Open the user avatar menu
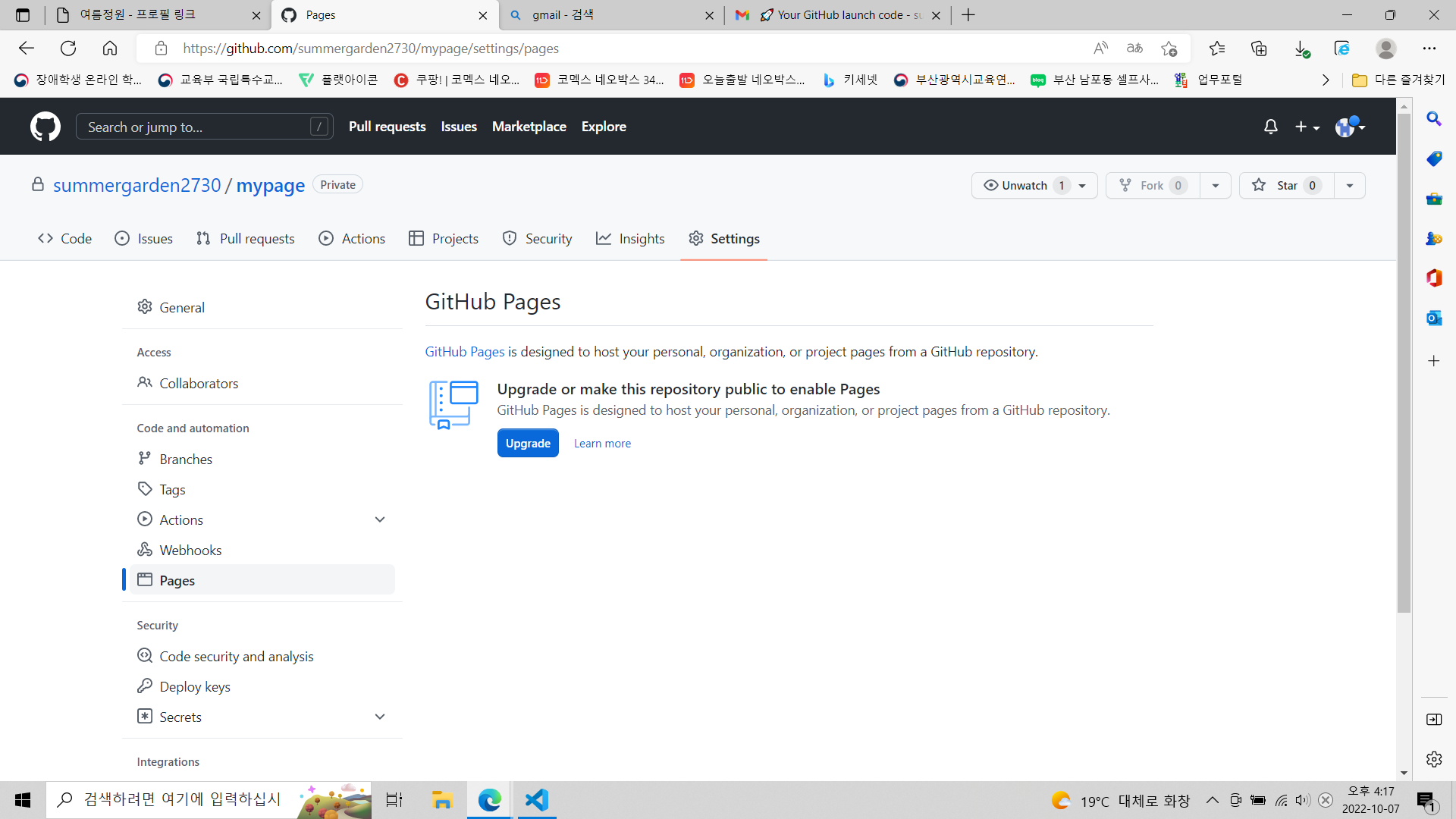The height and width of the screenshot is (819, 1456). click(1351, 127)
